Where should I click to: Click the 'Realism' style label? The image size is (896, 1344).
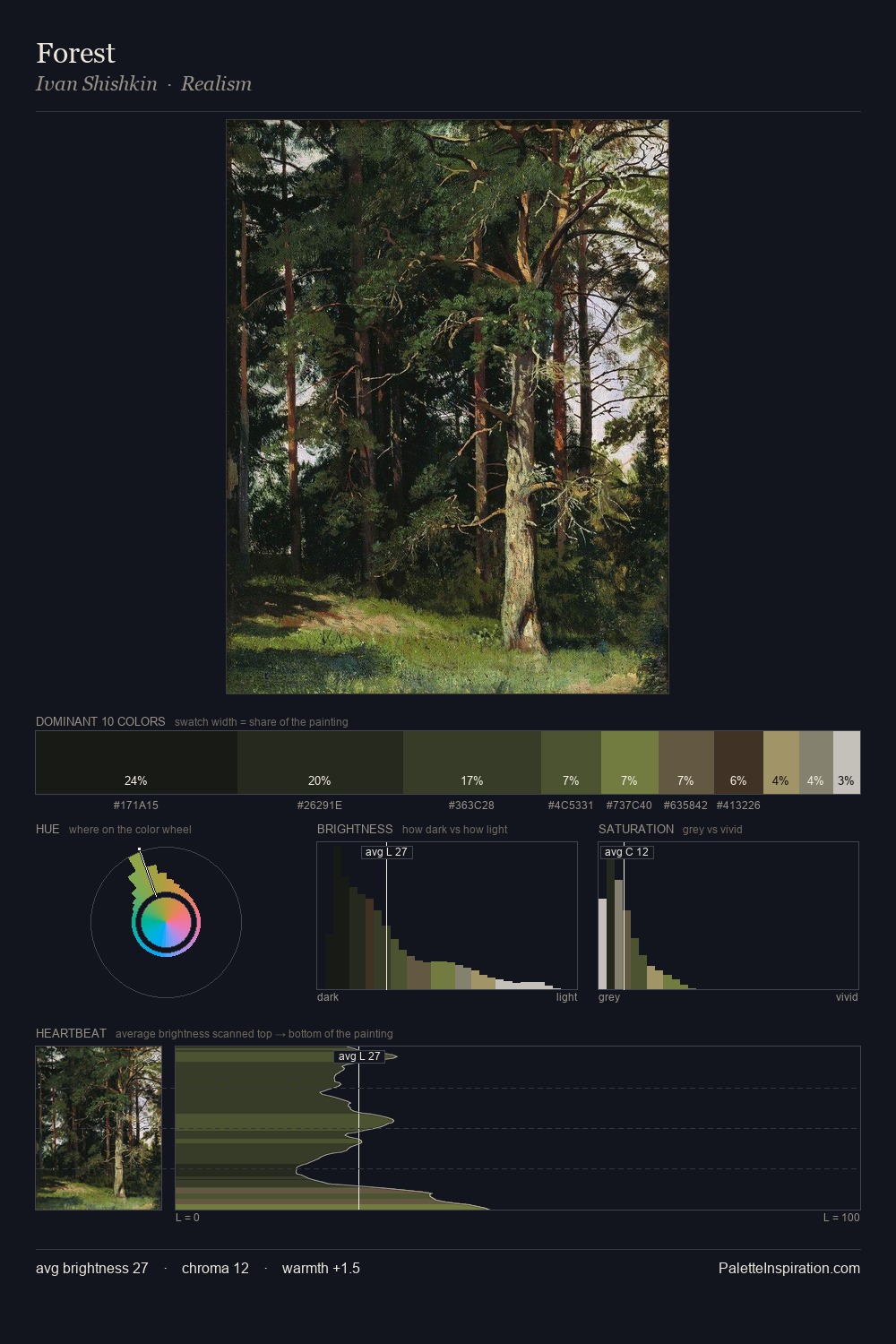pos(216,83)
